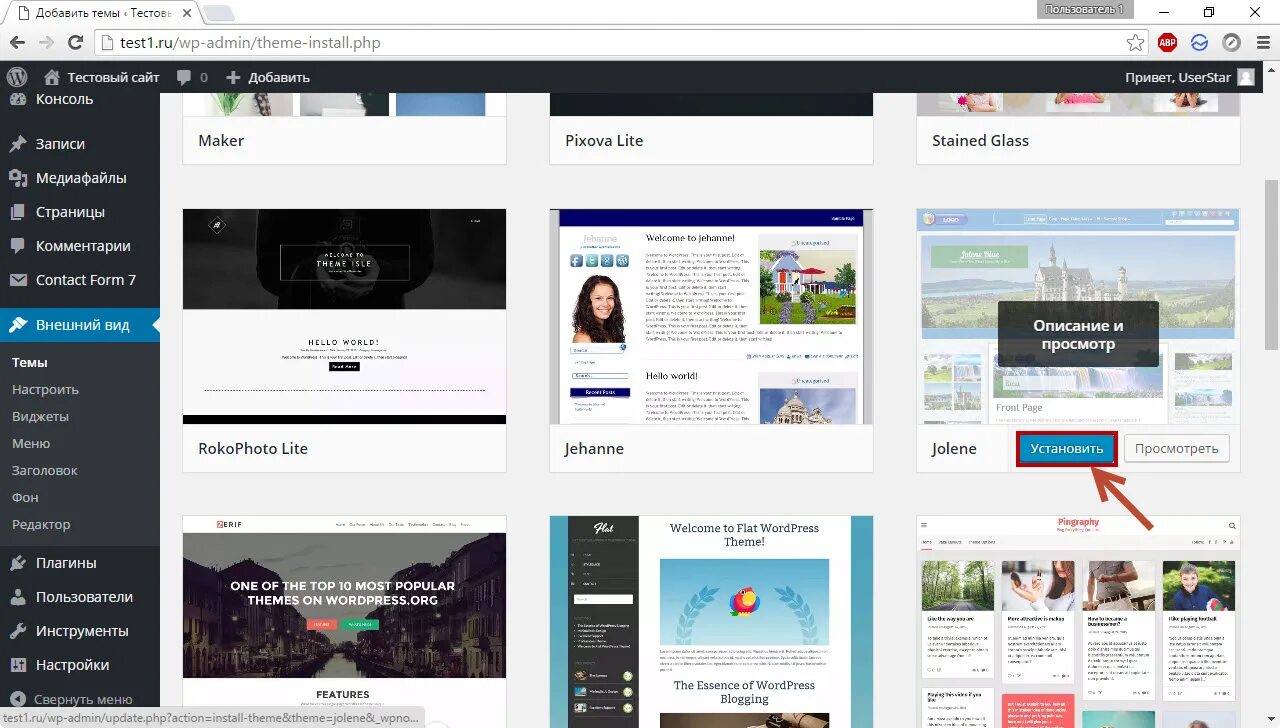Install the Jolene theme via Установить
Screen dimensions: 1280x728
tap(1066, 448)
